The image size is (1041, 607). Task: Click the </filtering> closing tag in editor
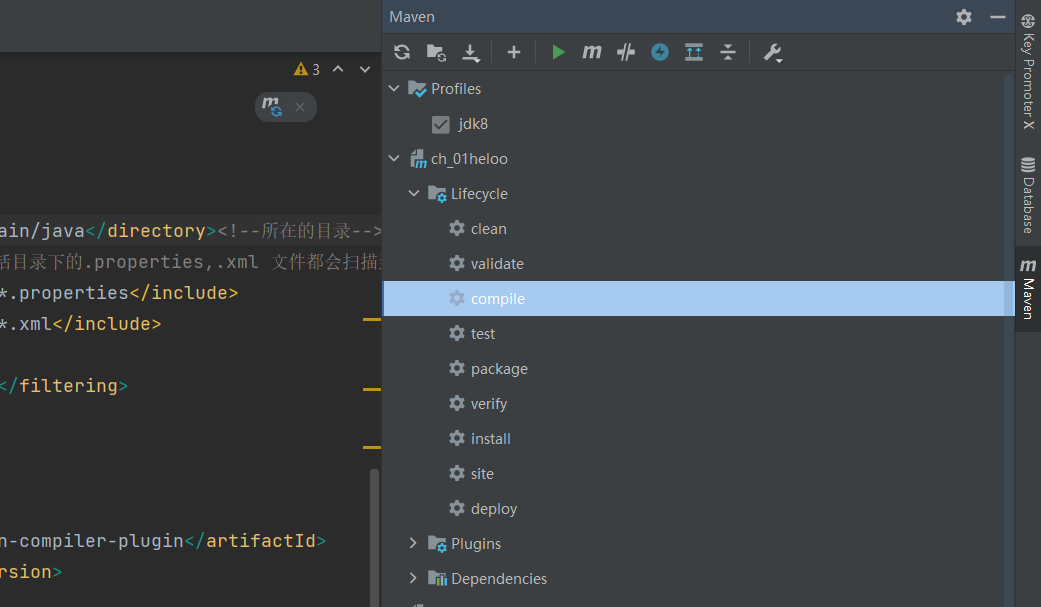tap(64, 386)
